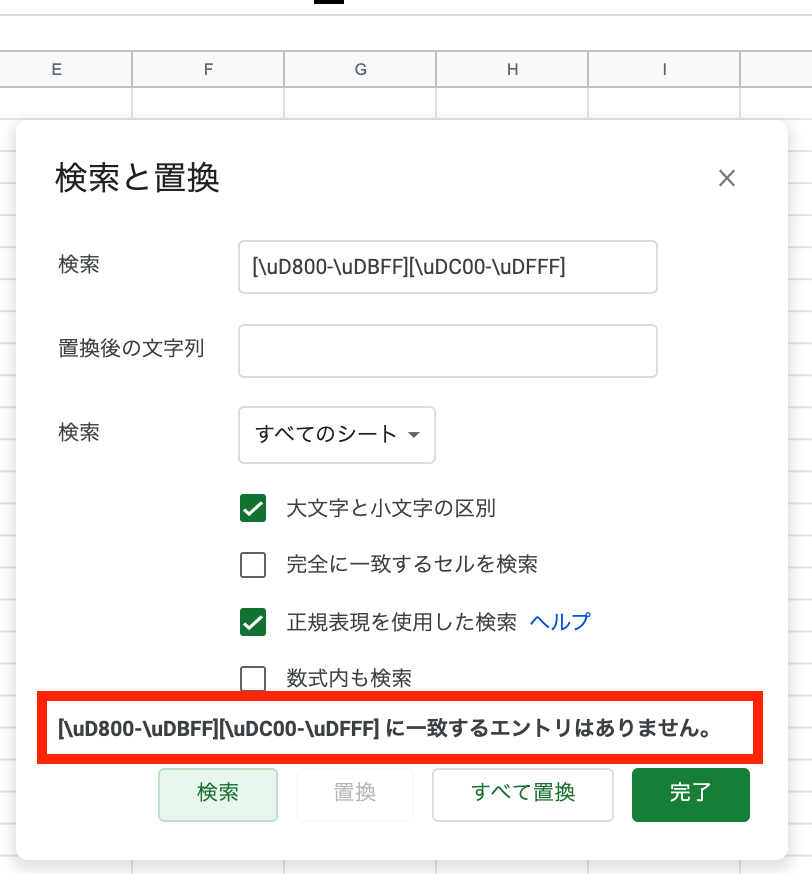The width and height of the screenshot is (812, 874).
Task: Click the first visible cell under column H
Action: [x=512, y=103]
